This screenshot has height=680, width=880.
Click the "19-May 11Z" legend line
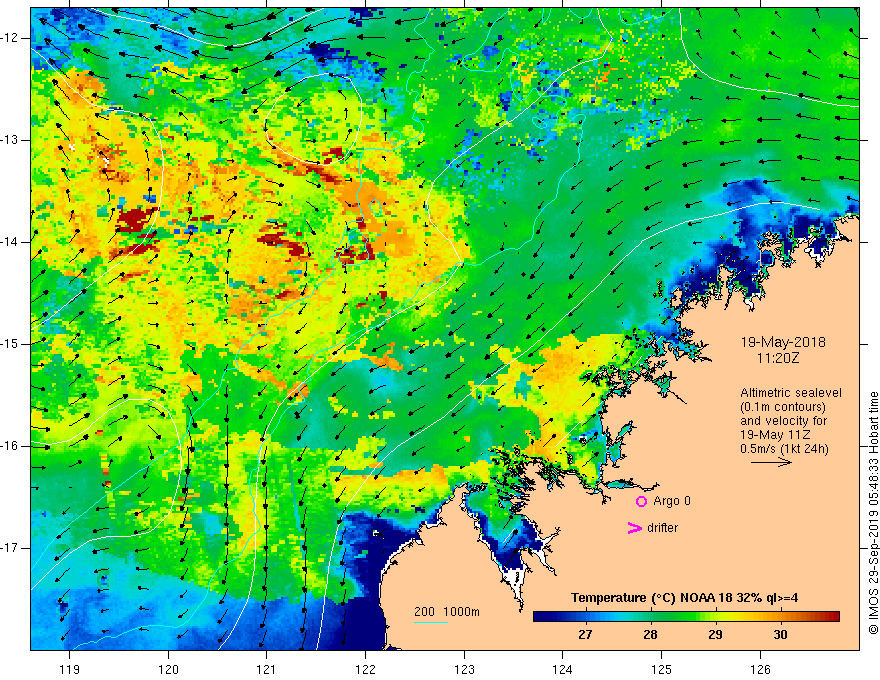[775, 435]
